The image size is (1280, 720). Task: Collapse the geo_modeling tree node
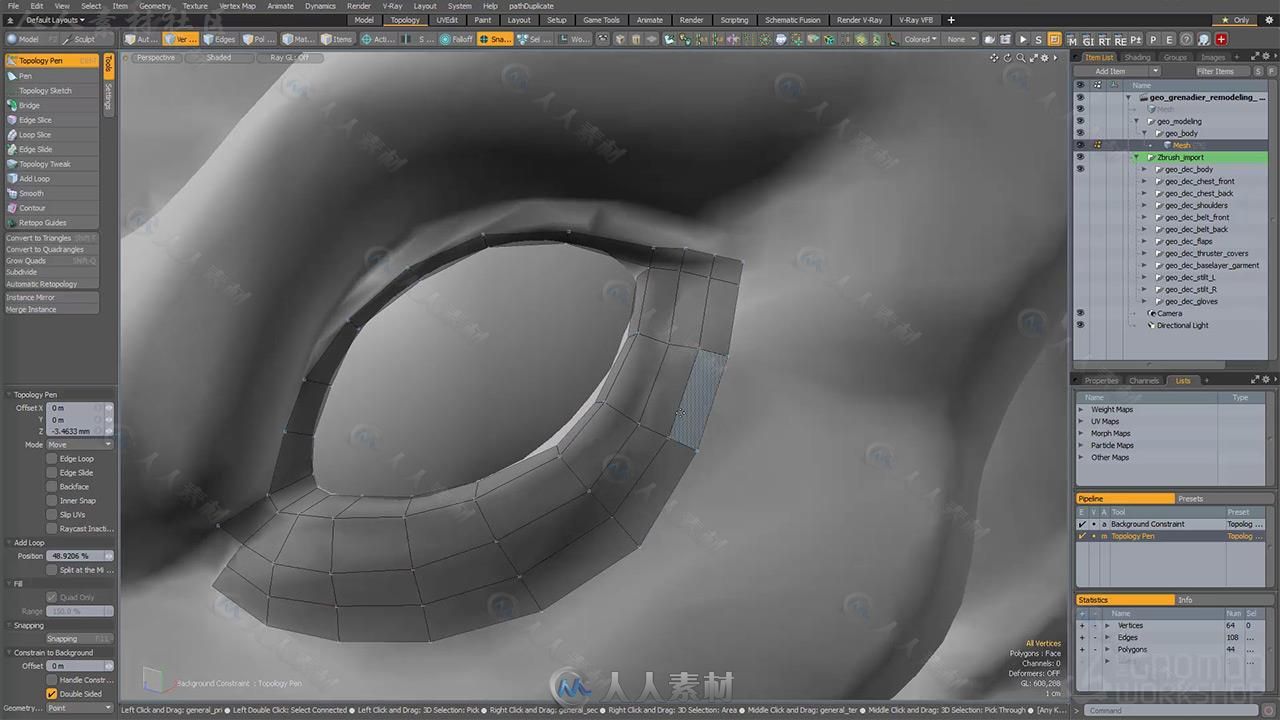(1137, 121)
